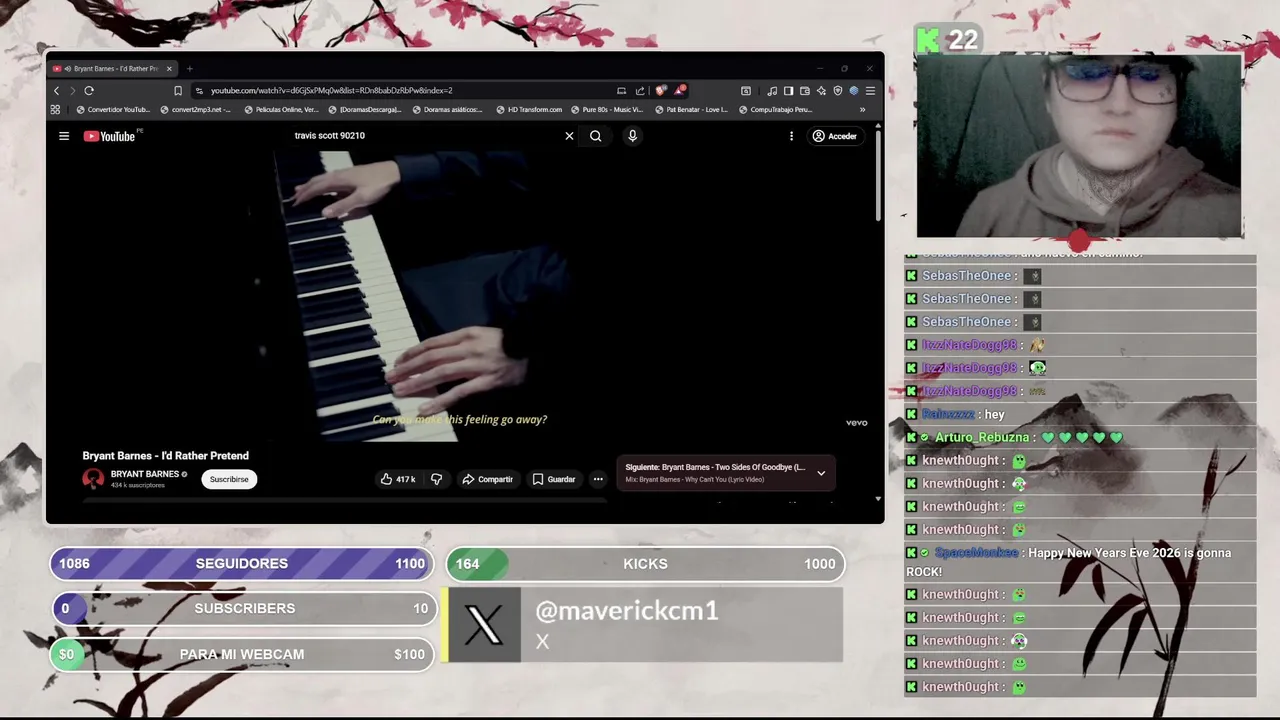The image size is (1280, 720).
Task: Toggle the browser sidebar panel icon
Action: (788, 90)
